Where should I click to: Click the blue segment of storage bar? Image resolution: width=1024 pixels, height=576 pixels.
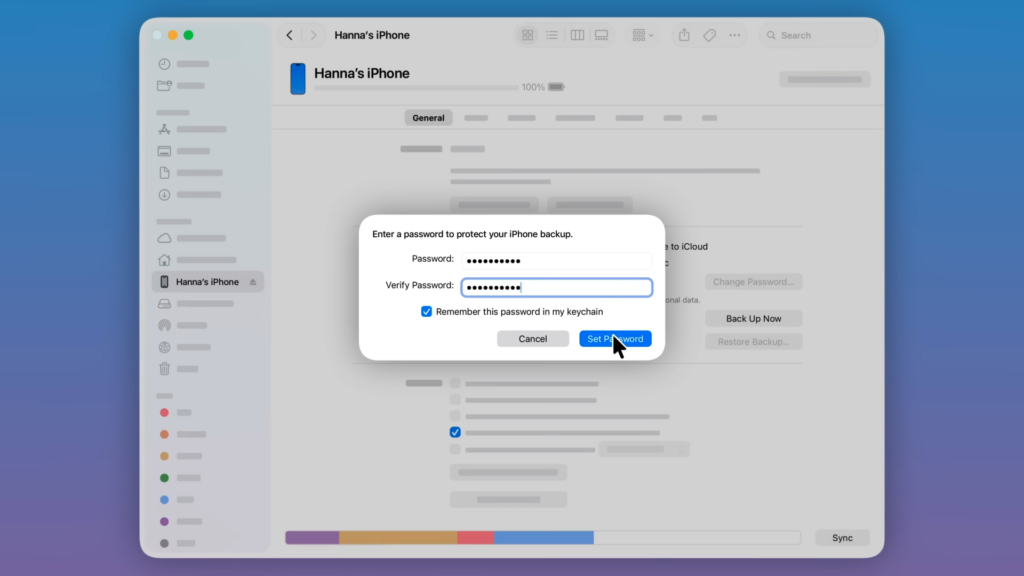(x=543, y=537)
